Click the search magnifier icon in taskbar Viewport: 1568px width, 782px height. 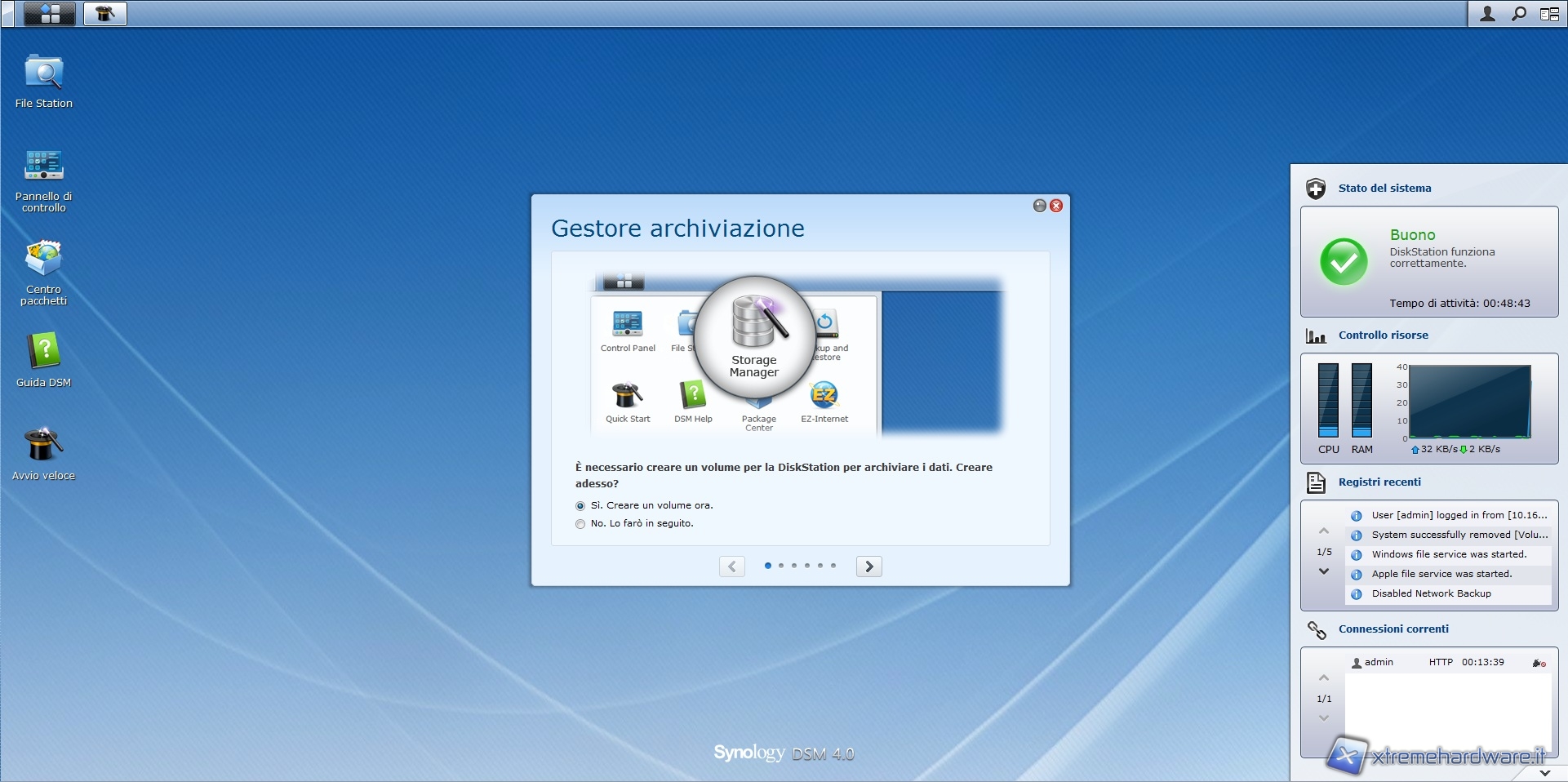click(x=1518, y=14)
